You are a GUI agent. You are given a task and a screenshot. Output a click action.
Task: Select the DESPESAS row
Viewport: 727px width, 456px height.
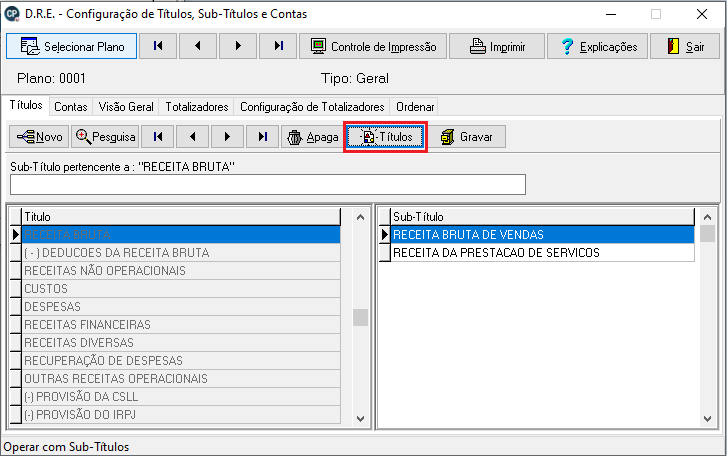click(x=181, y=307)
